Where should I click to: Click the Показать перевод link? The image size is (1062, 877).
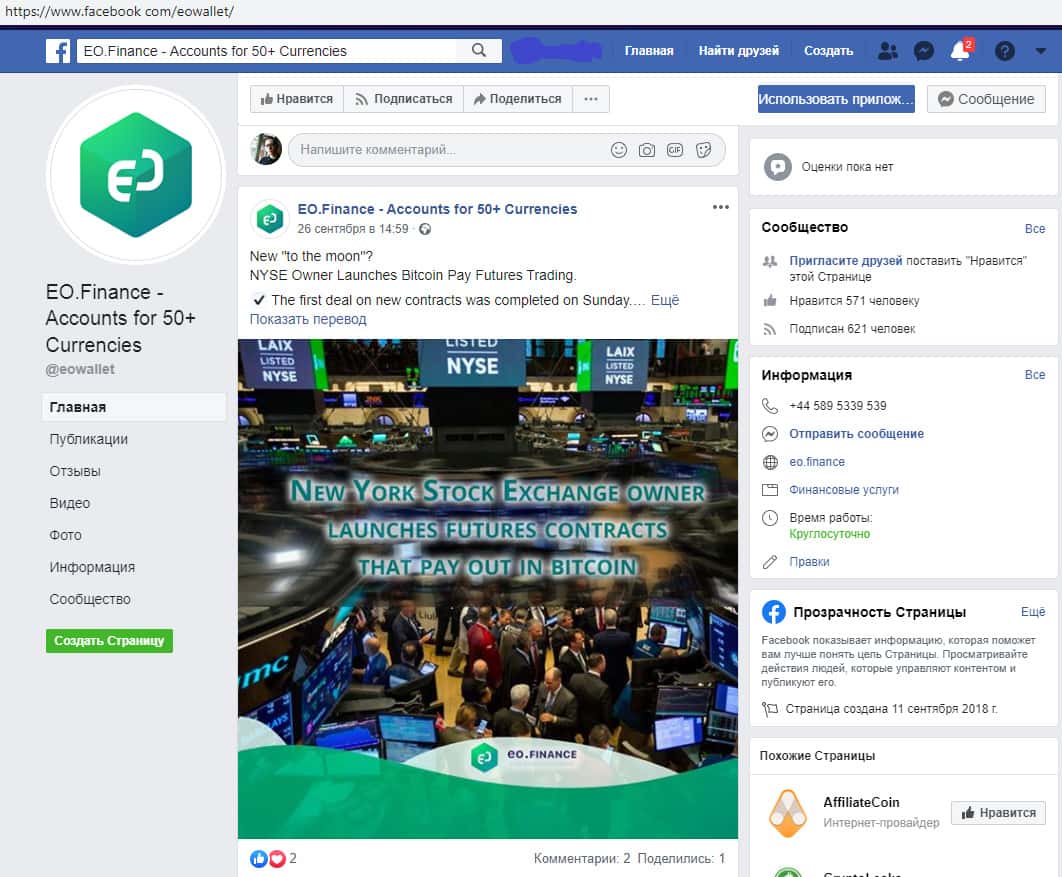point(308,319)
